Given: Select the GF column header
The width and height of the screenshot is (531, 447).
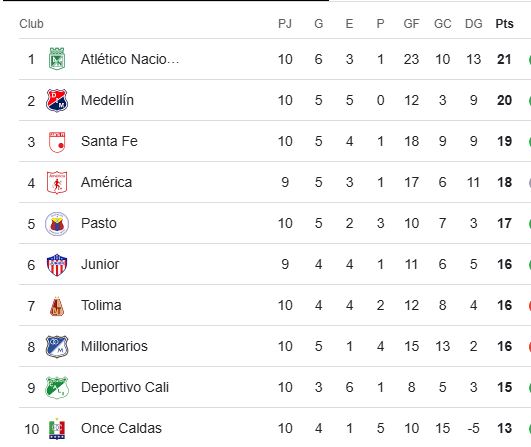Looking at the screenshot, I should click(x=411, y=24).
